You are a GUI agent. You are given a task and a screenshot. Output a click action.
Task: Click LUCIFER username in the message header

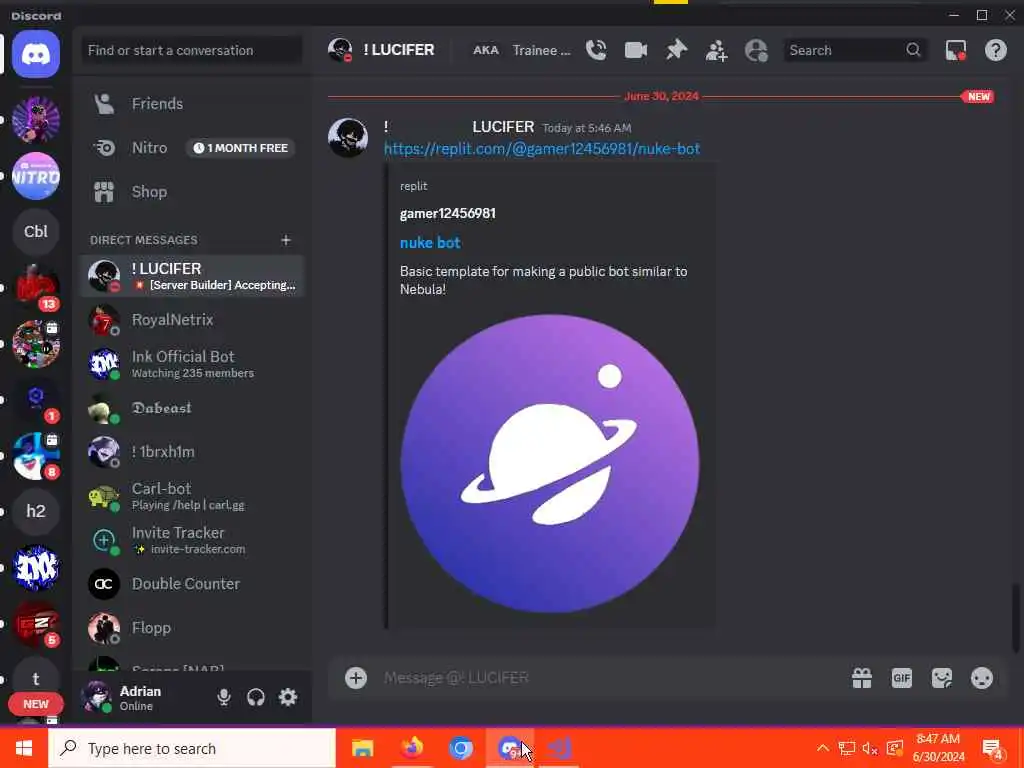point(503,127)
